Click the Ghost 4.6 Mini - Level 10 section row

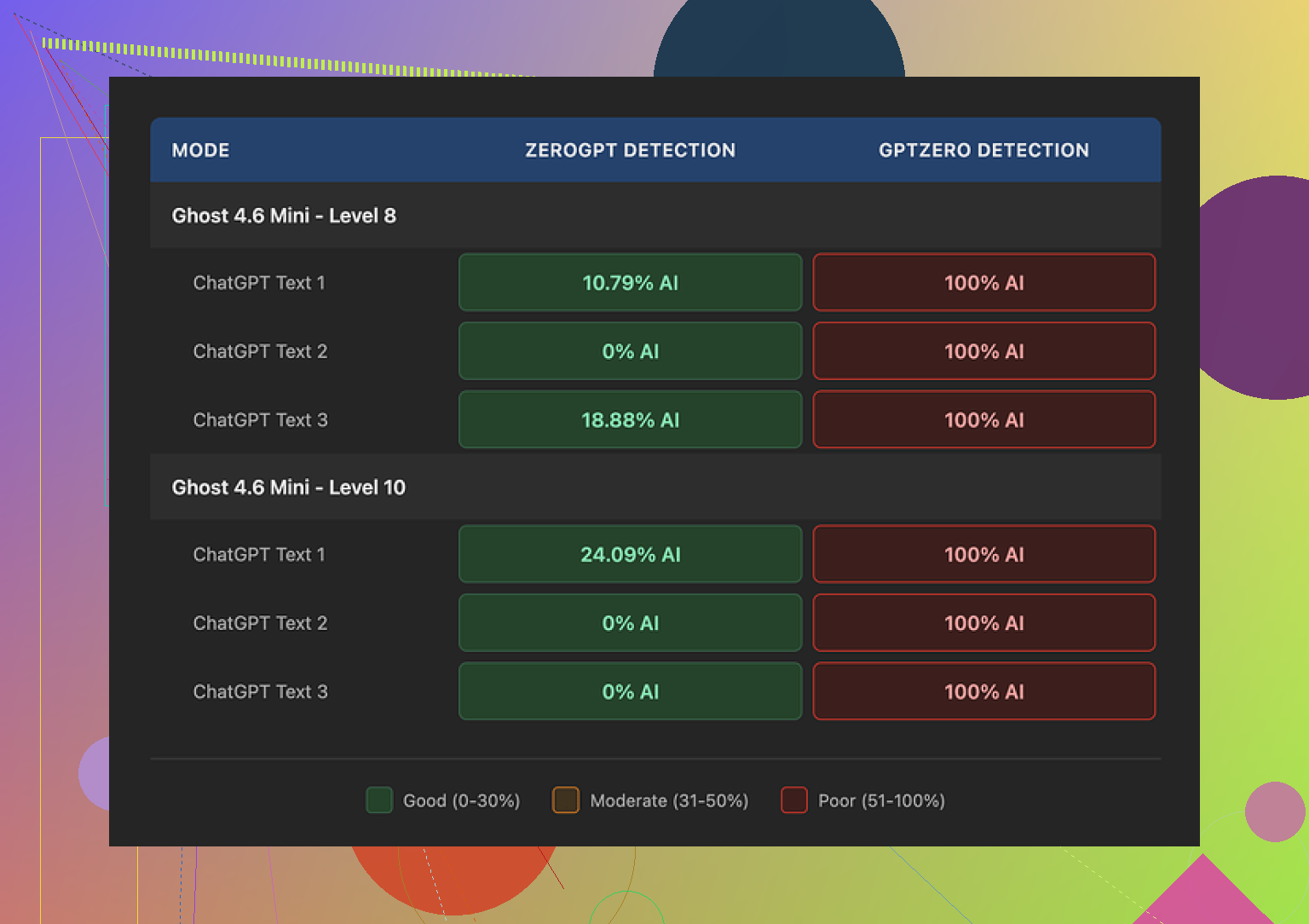289,488
